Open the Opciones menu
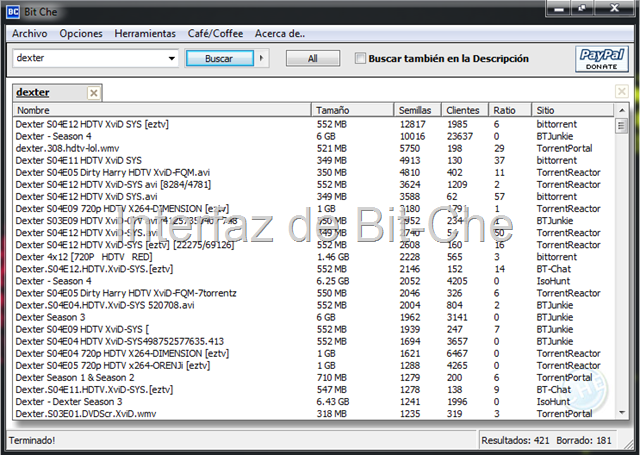The width and height of the screenshot is (640, 455). [81, 33]
